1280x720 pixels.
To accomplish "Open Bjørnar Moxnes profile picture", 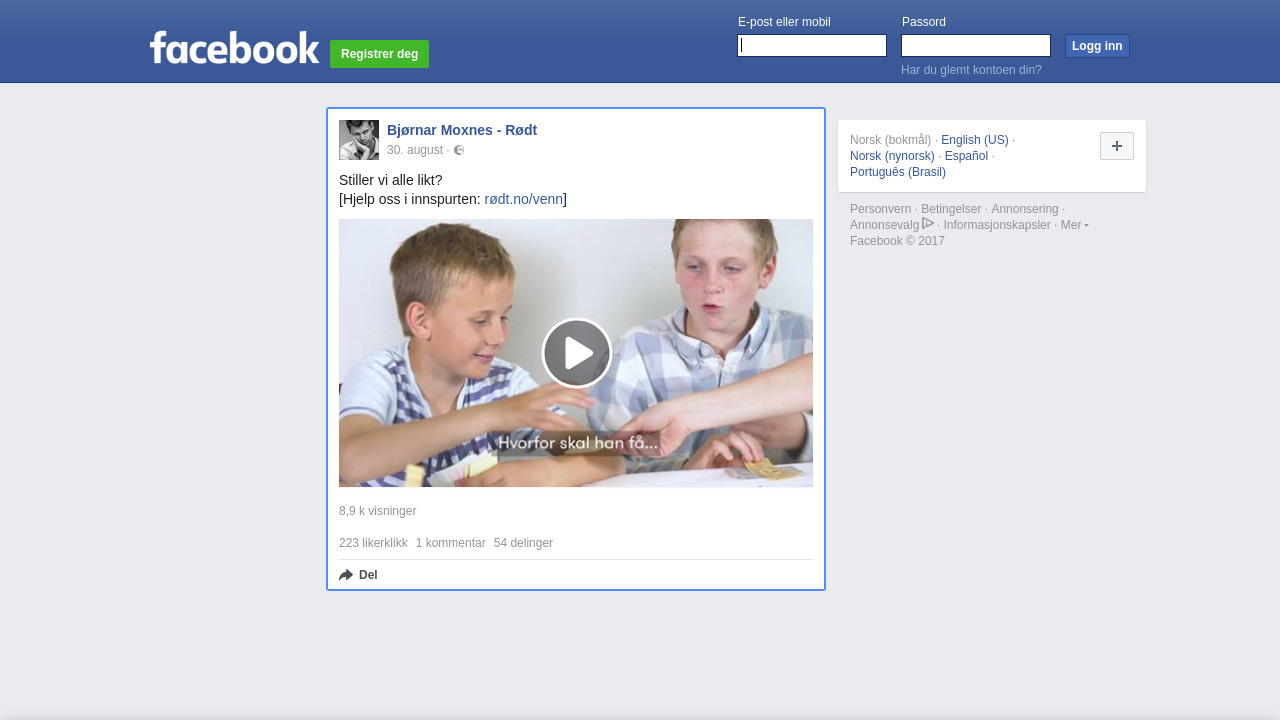I will click(x=359, y=140).
